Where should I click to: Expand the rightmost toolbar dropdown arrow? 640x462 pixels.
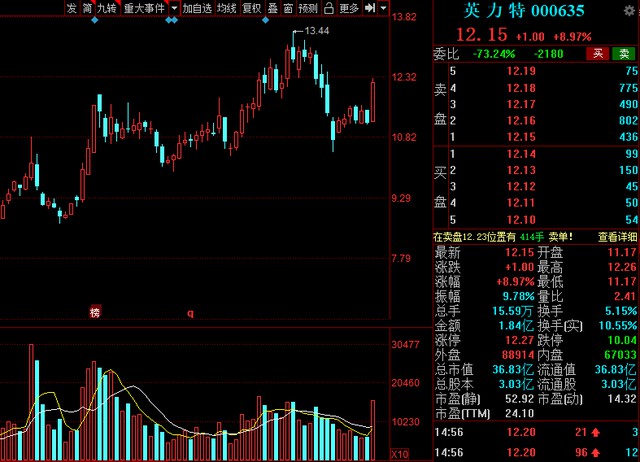385,8
